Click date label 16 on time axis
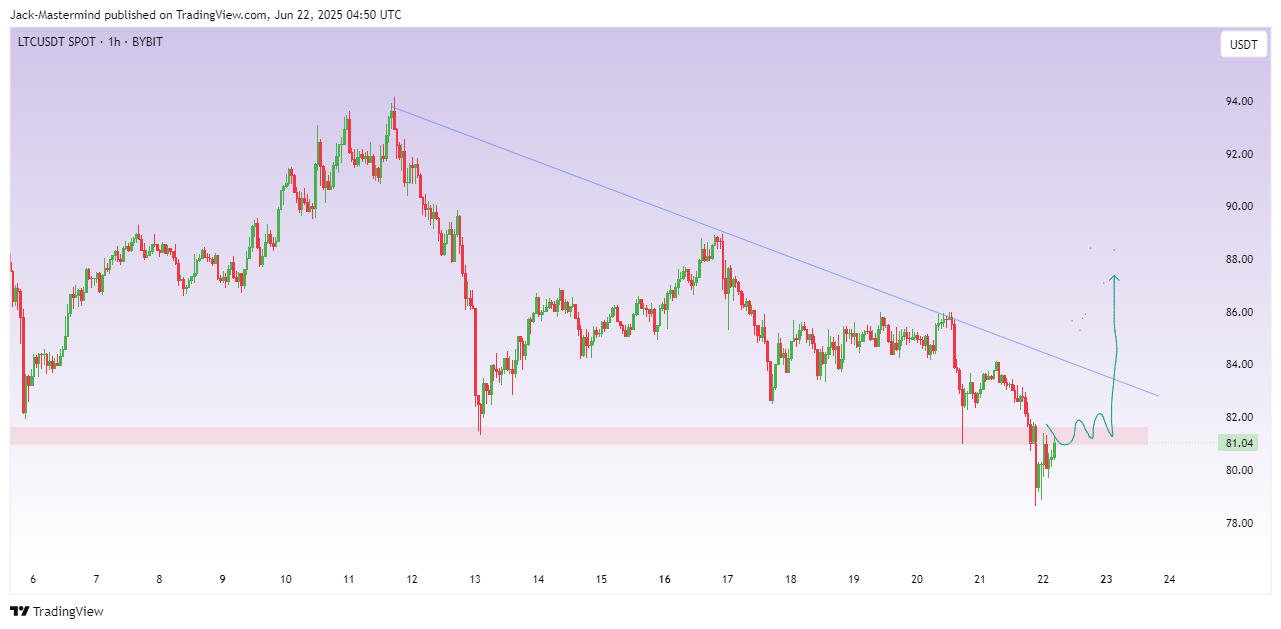Viewport: 1281px width, 629px height. point(664,579)
